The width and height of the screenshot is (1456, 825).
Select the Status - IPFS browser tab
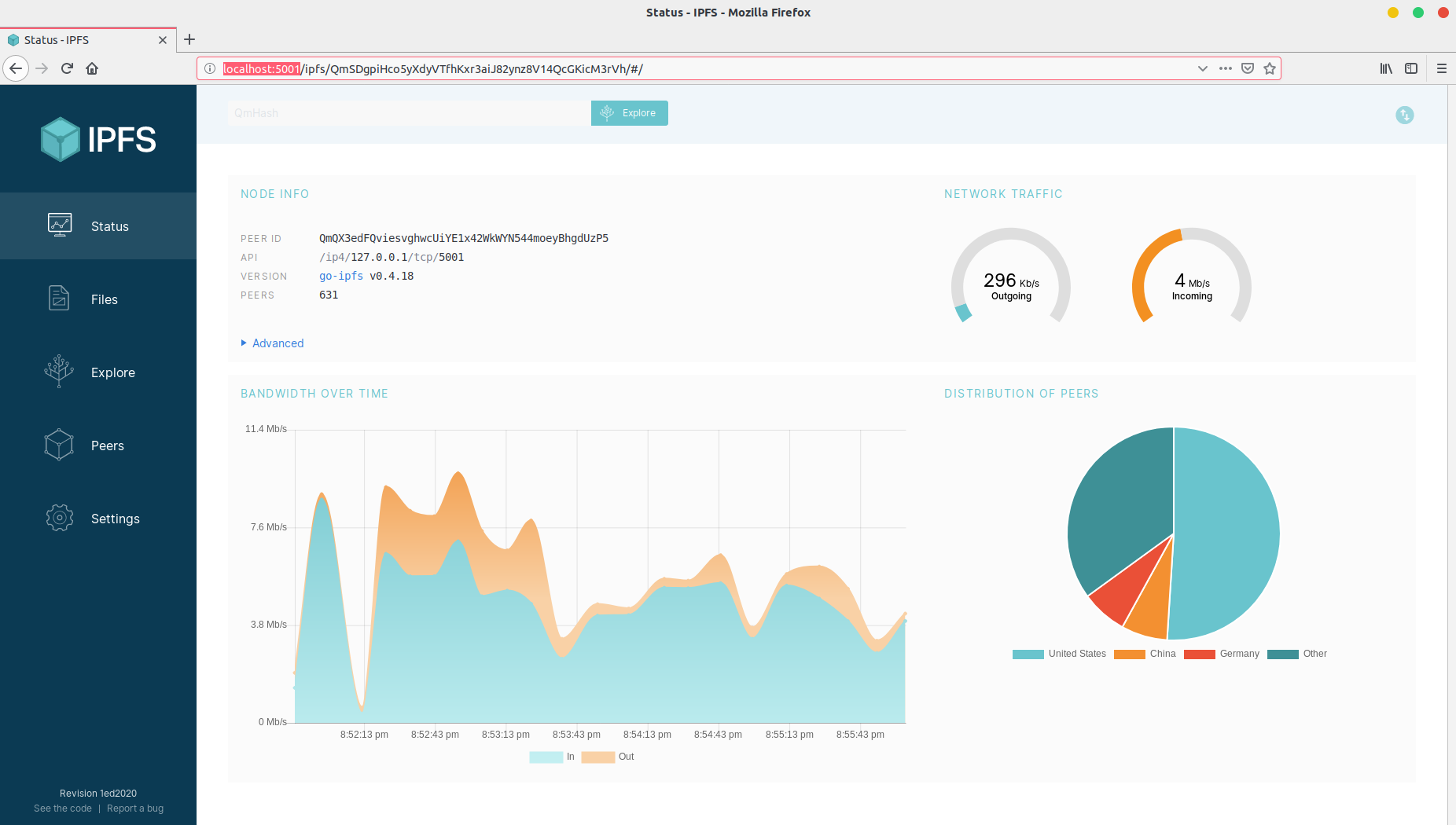[x=88, y=40]
